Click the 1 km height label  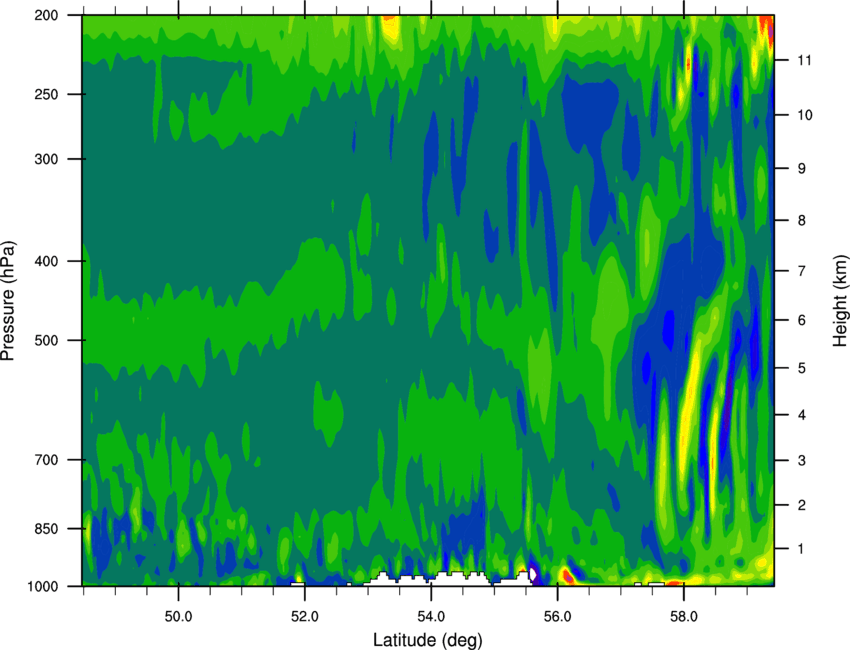(802, 549)
